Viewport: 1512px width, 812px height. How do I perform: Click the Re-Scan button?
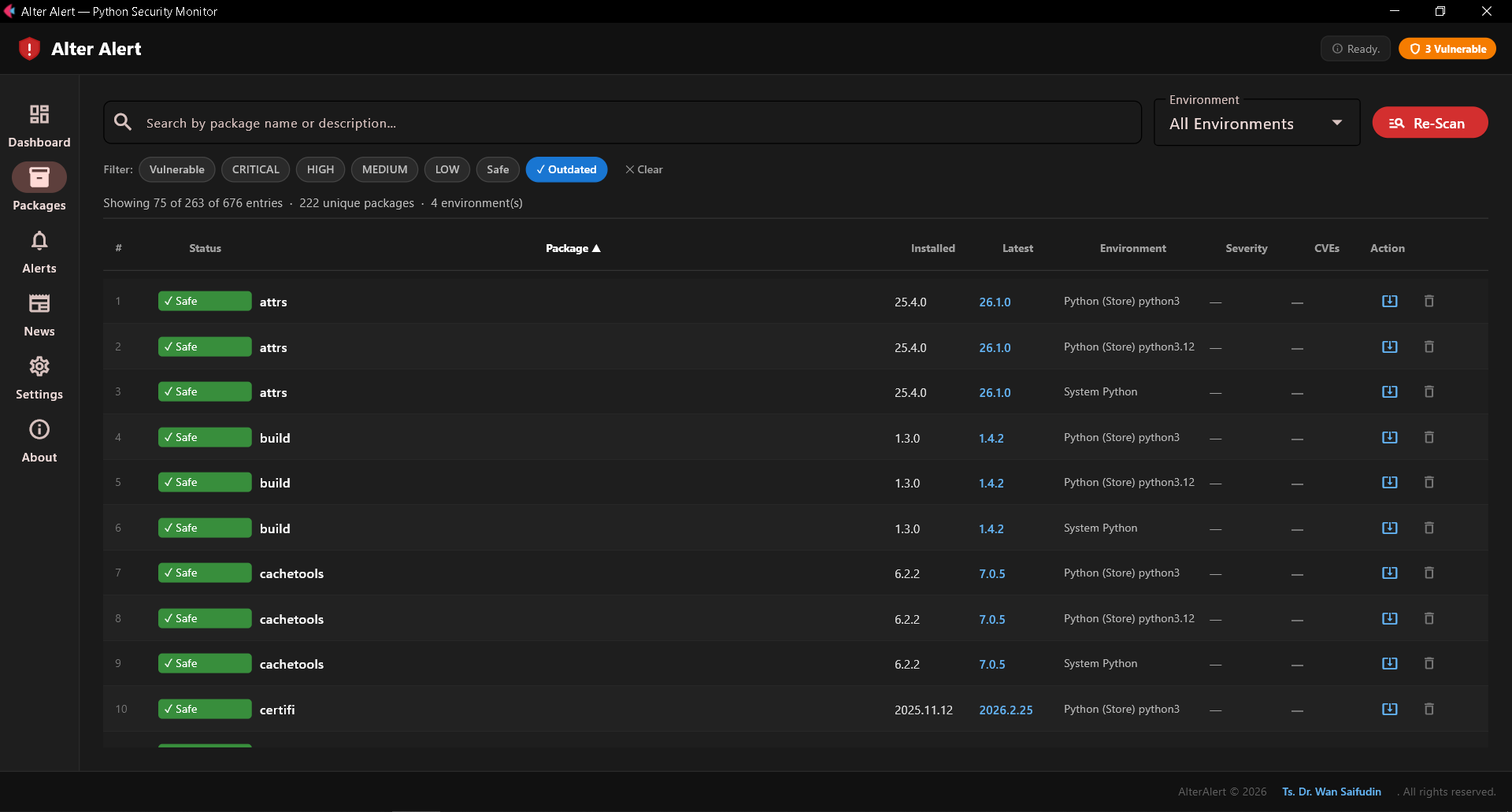click(1429, 122)
